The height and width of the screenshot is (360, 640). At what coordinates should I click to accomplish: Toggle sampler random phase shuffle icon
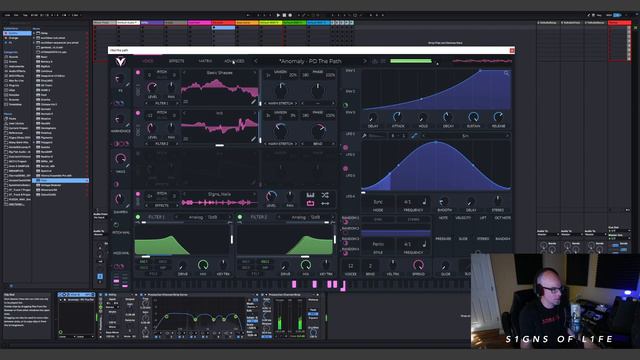[x=325, y=196]
